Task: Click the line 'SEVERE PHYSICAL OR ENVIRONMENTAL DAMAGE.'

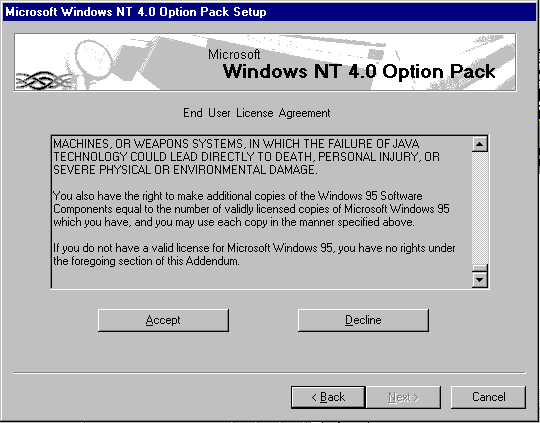Action: tap(185, 170)
